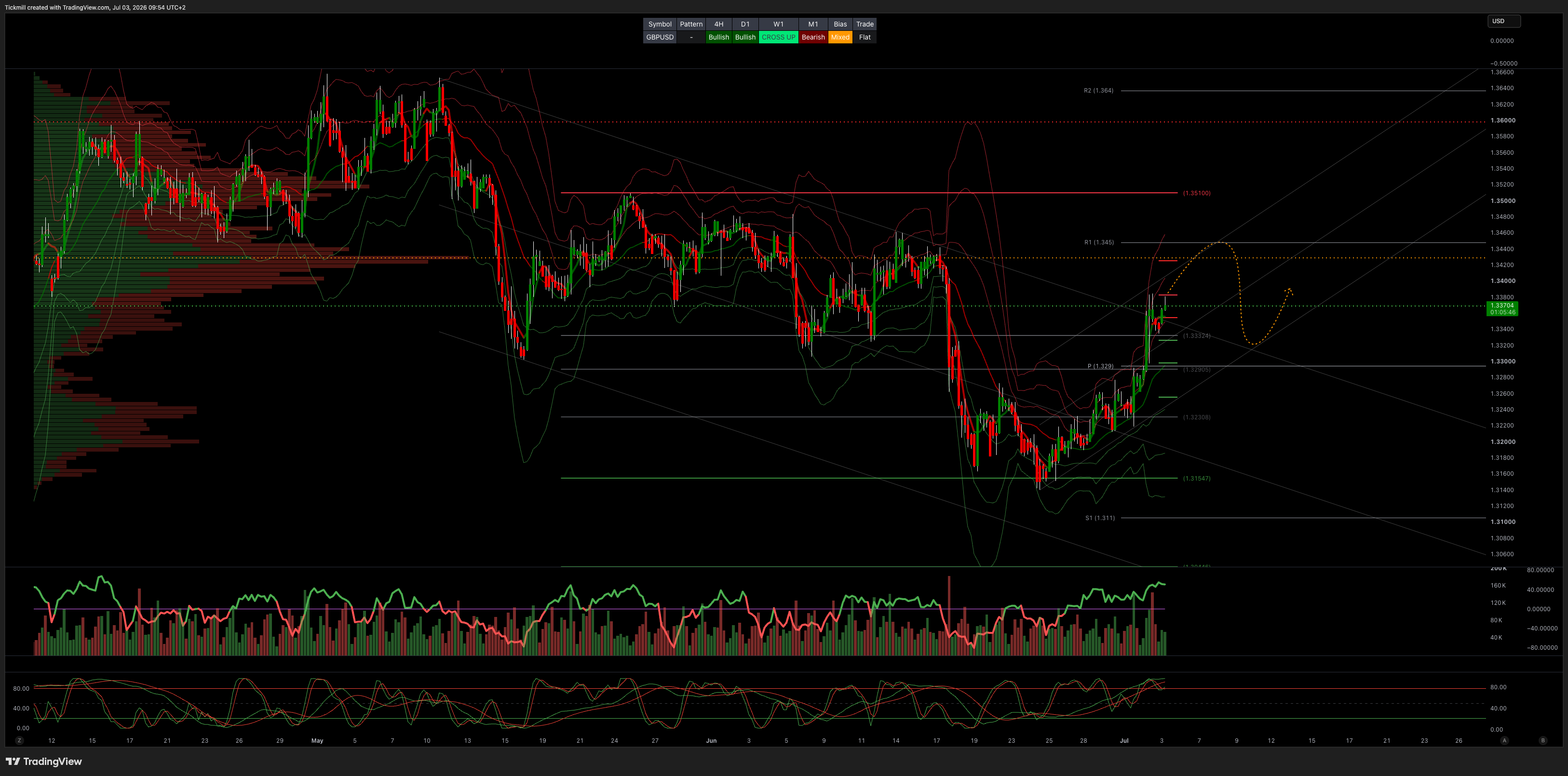Select the W1 column header
The width and height of the screenshot is (1568, 776).
pos(779,25)
